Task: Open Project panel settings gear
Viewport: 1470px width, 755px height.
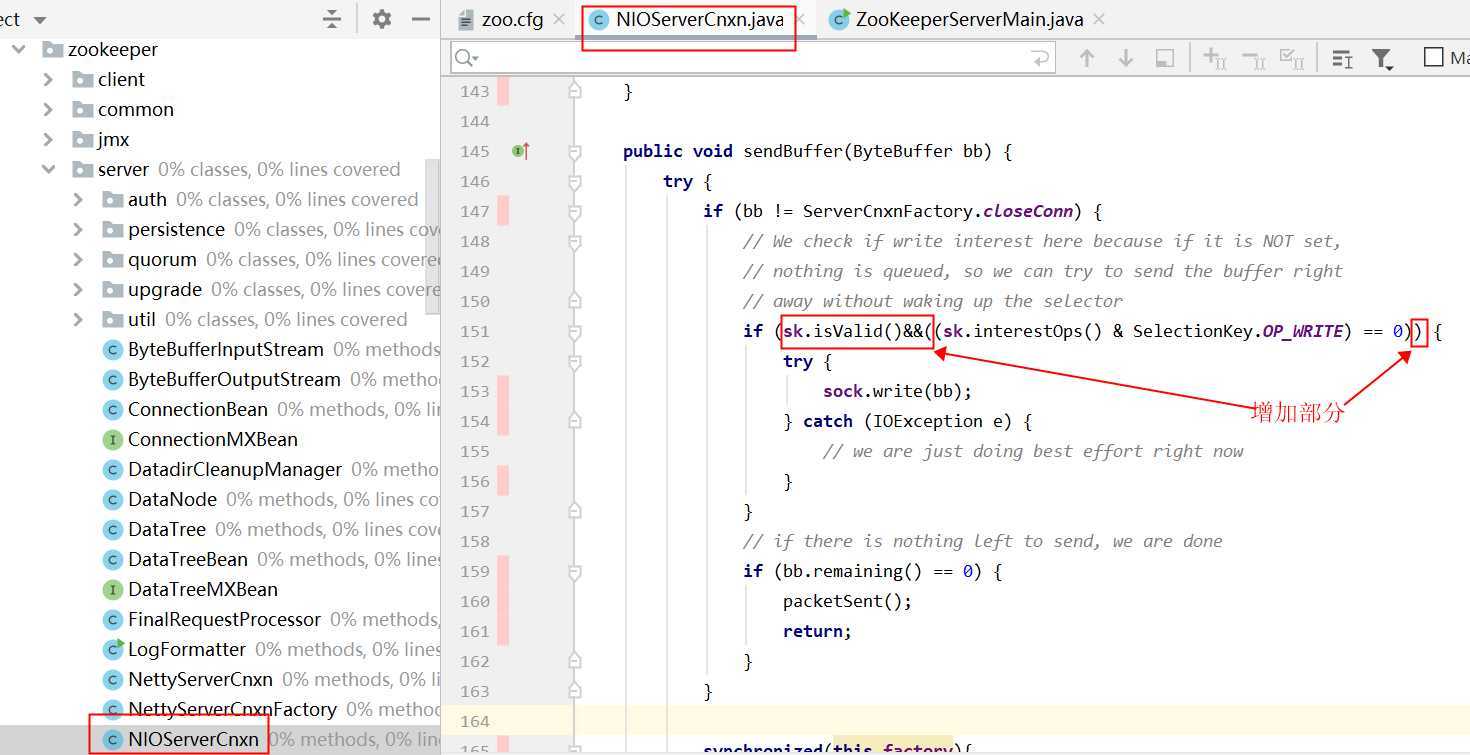Action: coord(382,19)
